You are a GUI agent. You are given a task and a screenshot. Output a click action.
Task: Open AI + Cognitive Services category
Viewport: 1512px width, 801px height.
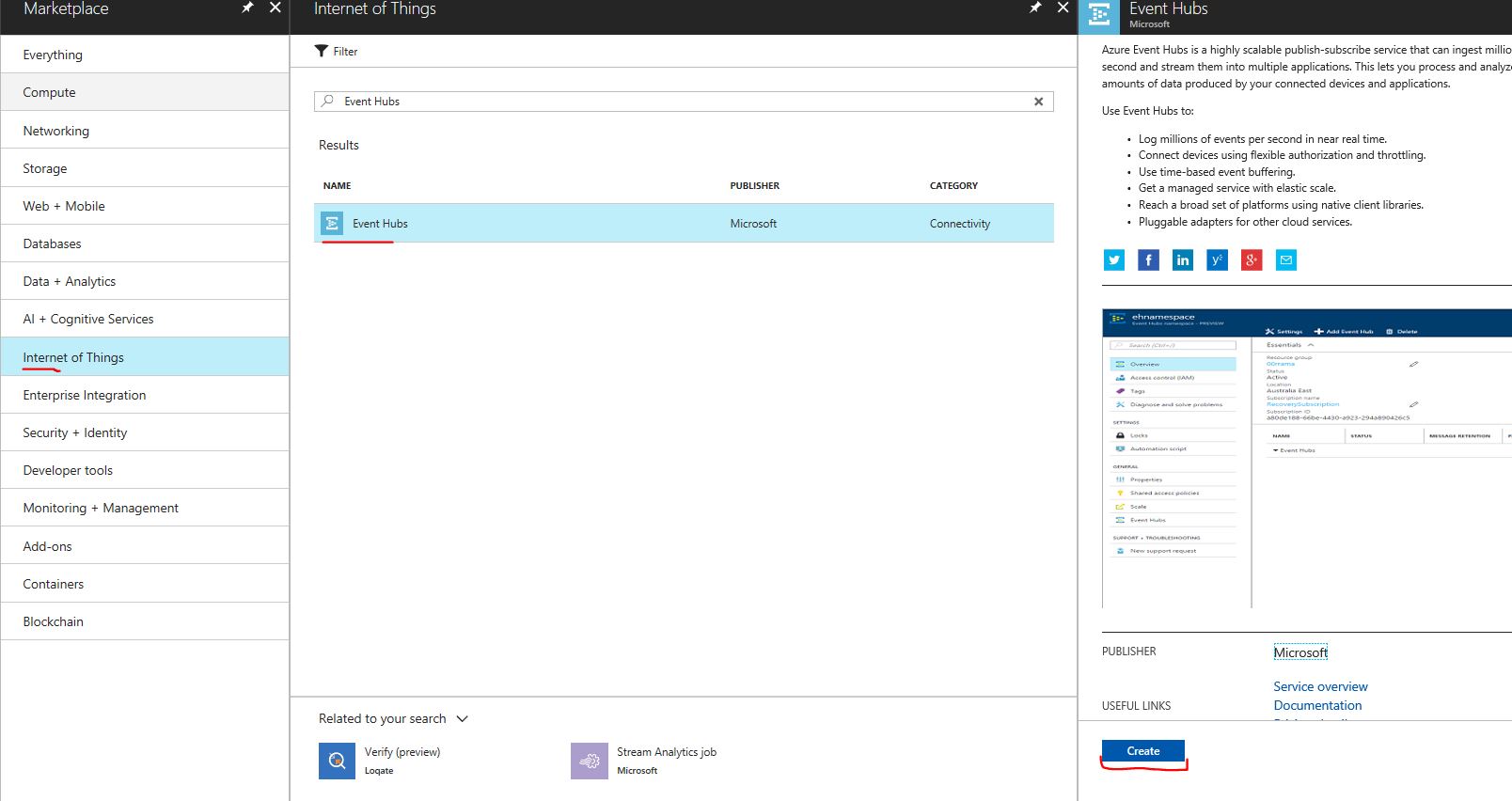[145, 319]
